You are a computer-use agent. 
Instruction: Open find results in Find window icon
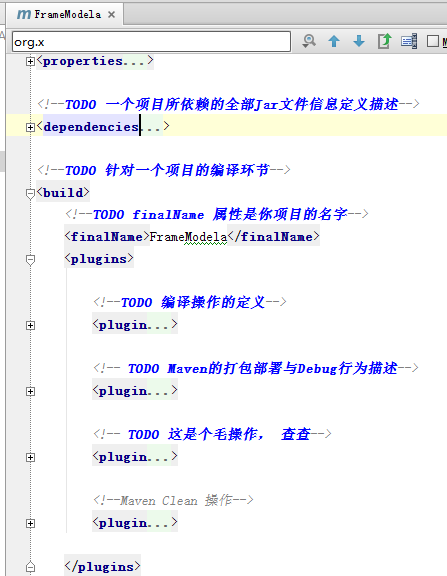[x=385, y=41]
